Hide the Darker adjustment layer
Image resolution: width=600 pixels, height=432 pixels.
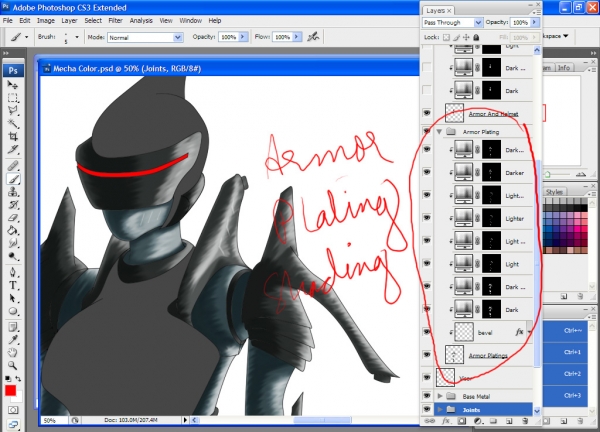click(427, 172)
